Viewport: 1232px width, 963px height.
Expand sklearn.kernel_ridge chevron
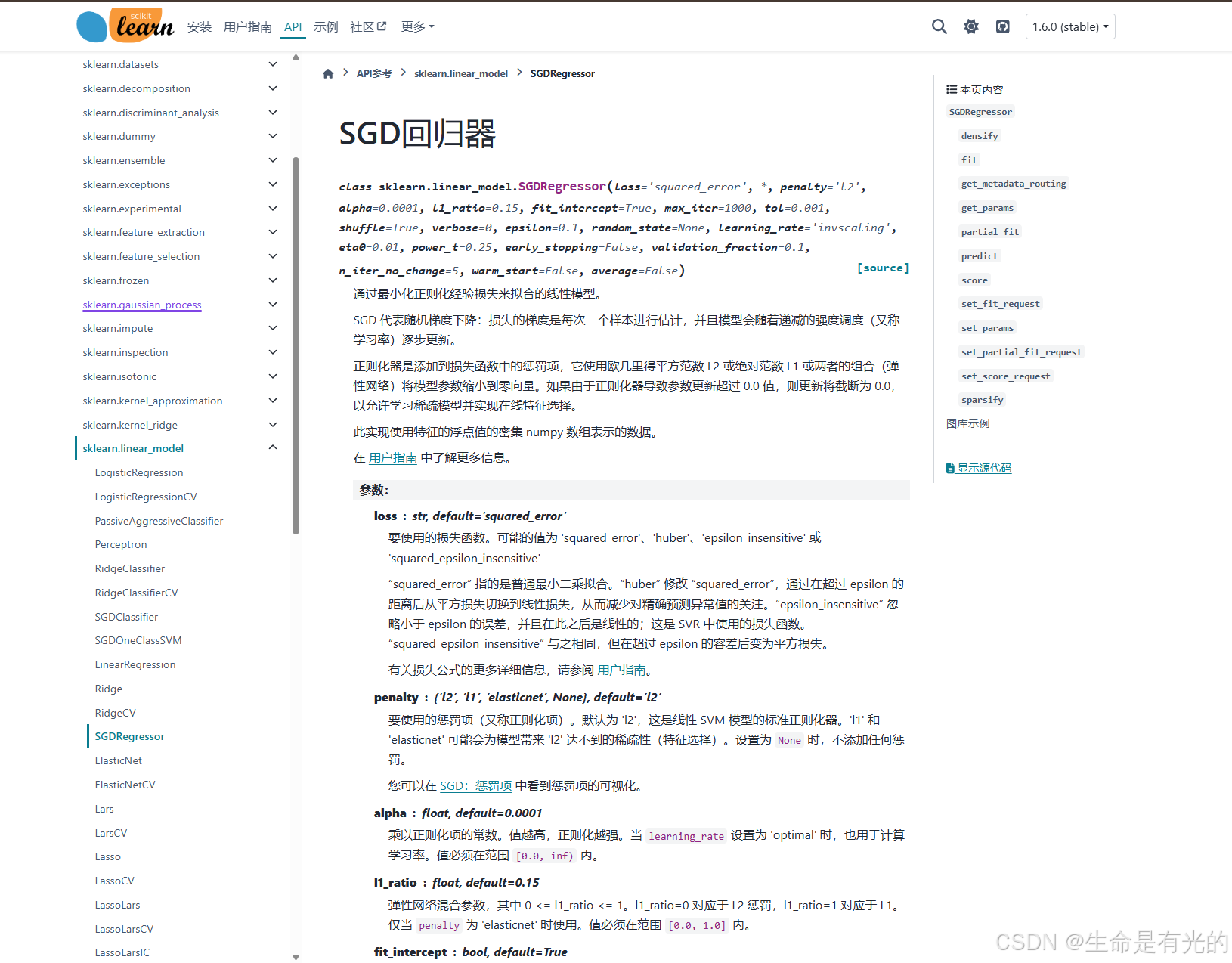tap(273, 425)
